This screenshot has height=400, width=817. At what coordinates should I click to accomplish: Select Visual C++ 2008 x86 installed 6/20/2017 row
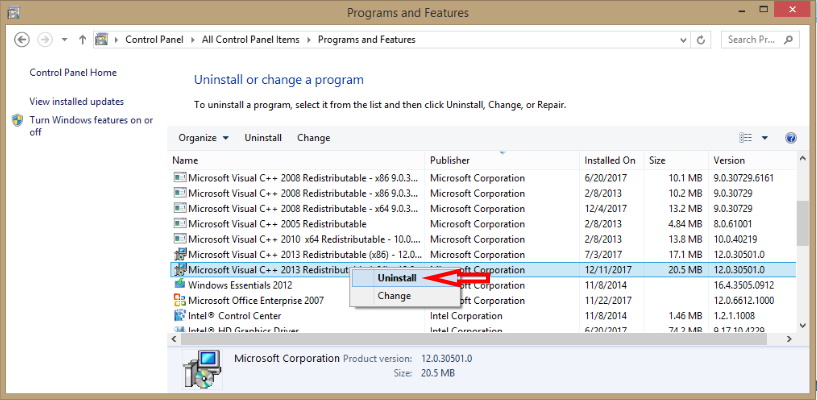click(482, 178)
